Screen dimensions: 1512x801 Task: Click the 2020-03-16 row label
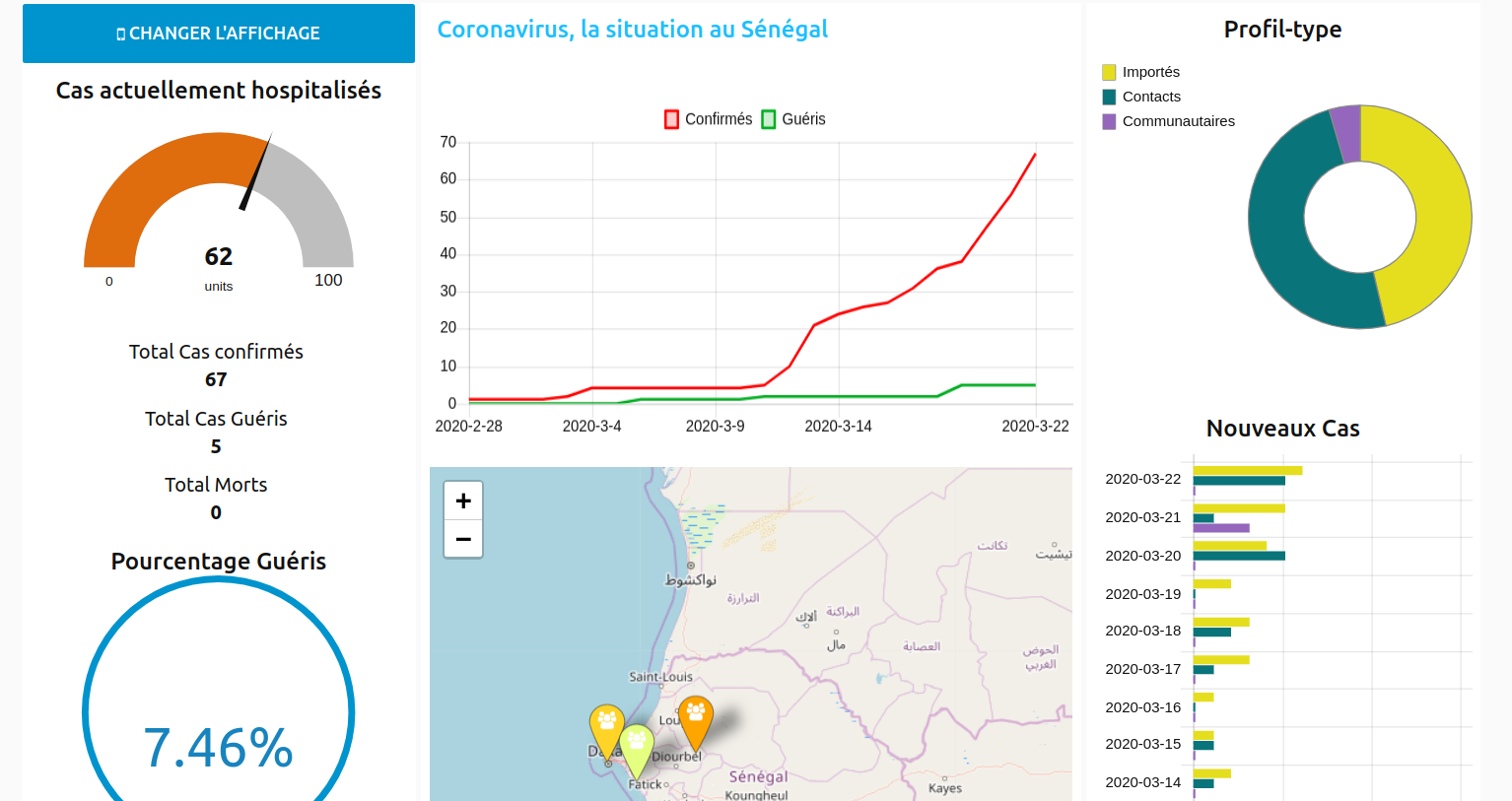pyautogui.click(x=1142, y=708)
